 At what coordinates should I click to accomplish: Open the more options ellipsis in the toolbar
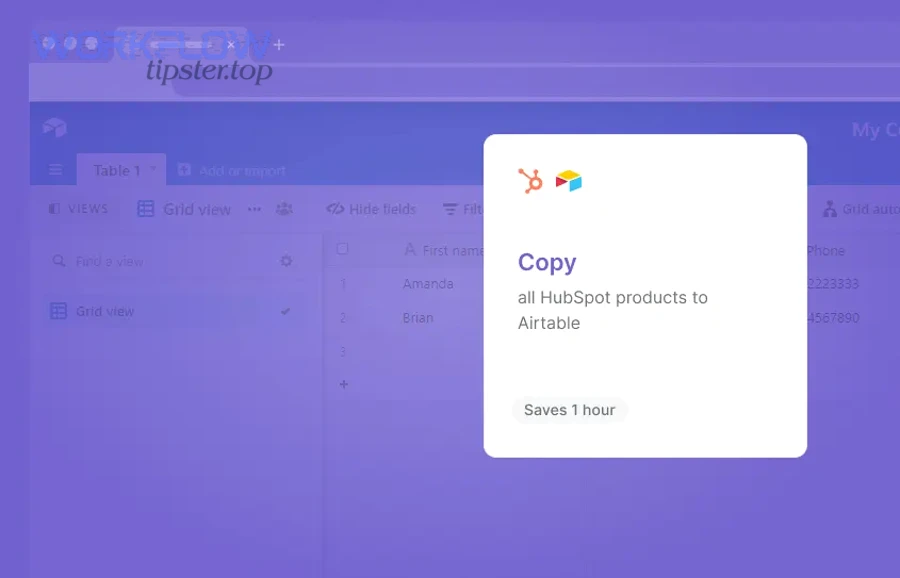[254, 209]
